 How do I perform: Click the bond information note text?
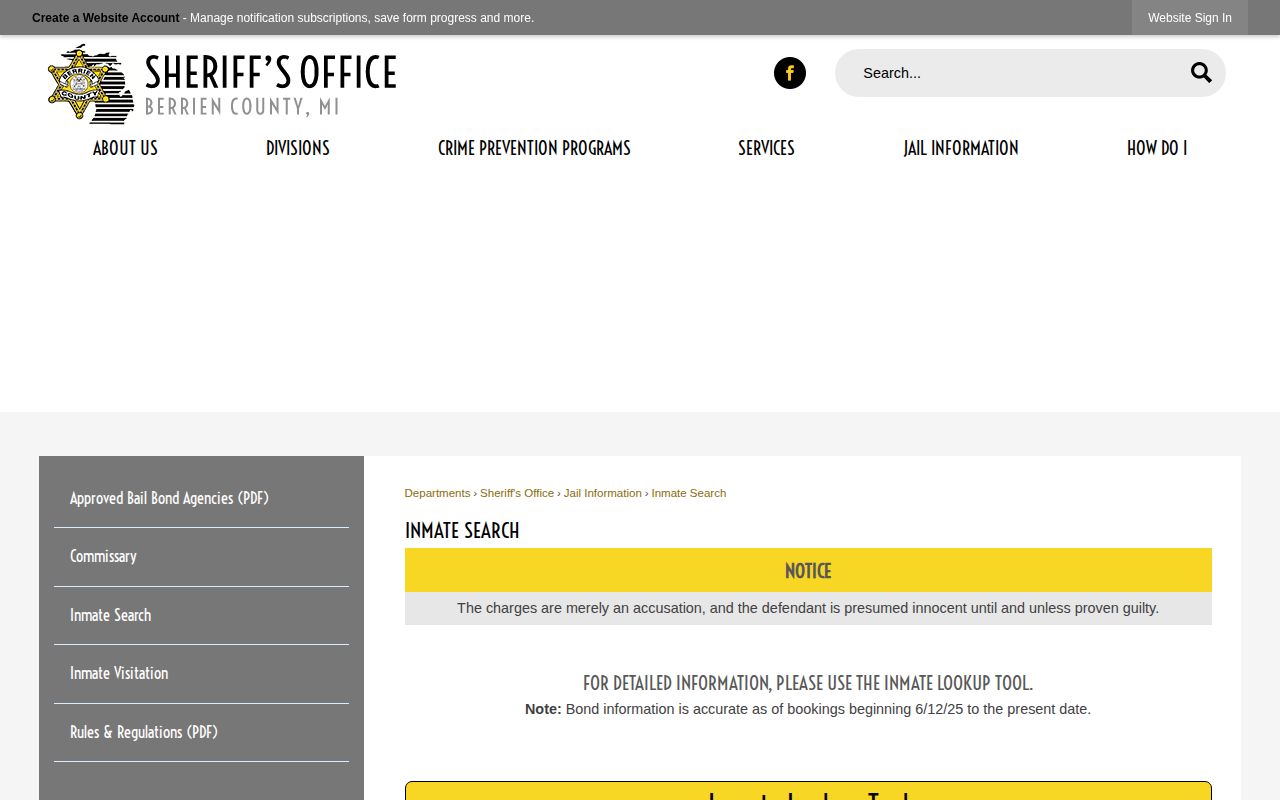pyautogui.click(x=808, y=709)
